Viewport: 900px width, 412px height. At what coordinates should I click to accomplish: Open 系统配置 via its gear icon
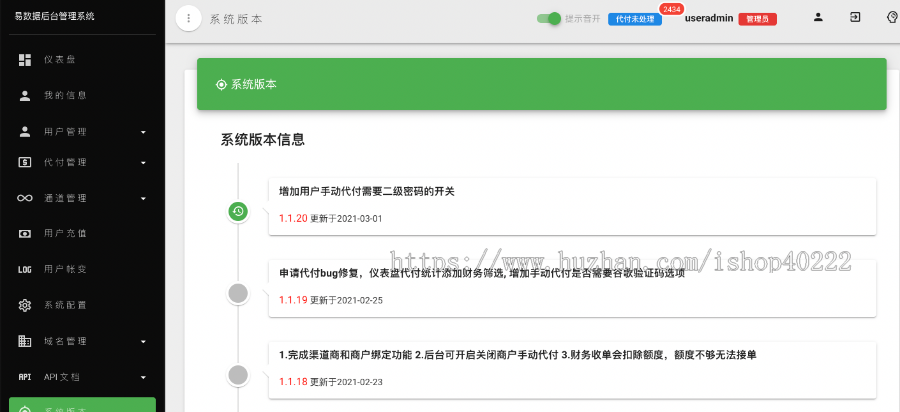point(25,305)
